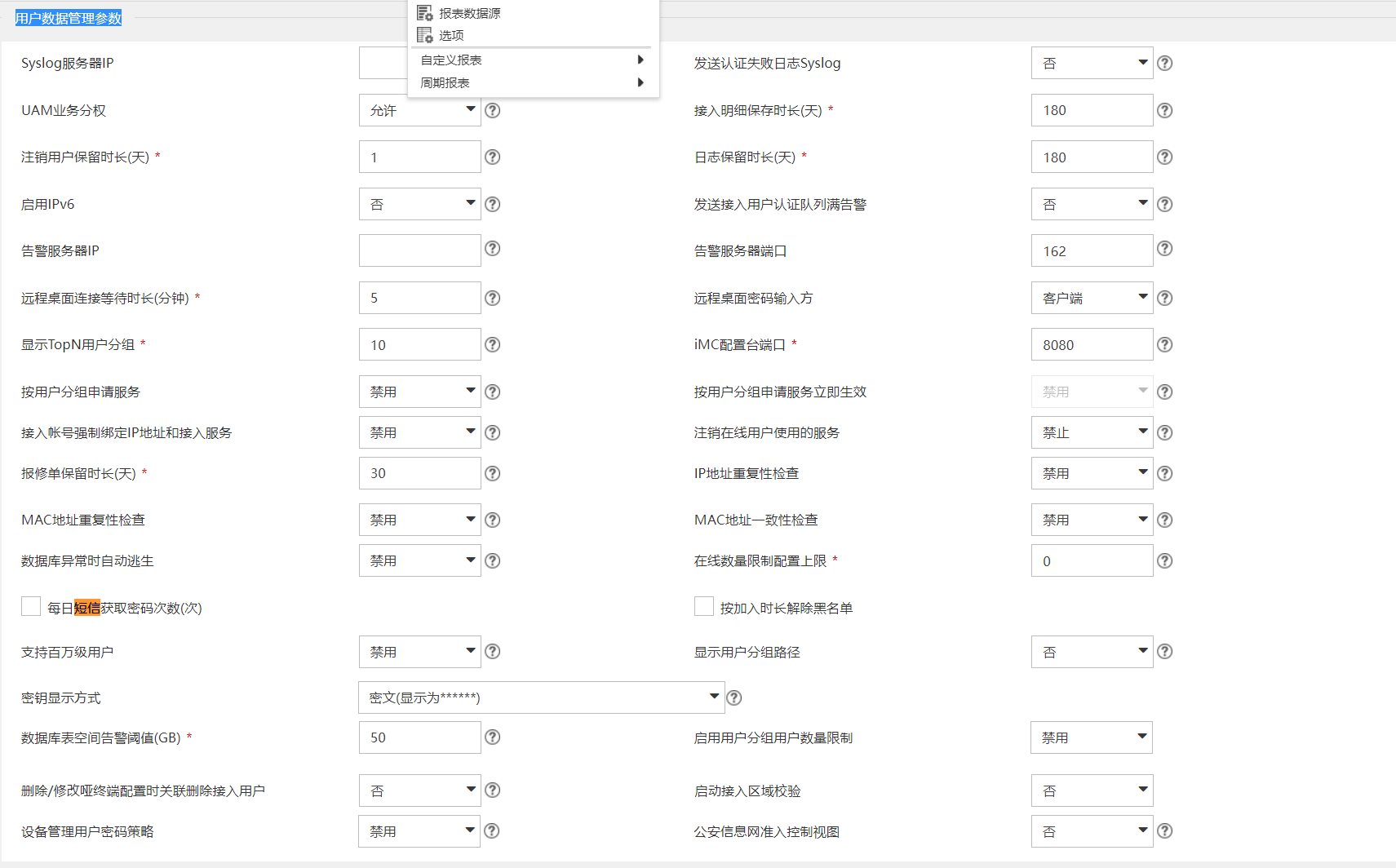Show help for 告警服务器IP
The width and height of the screenshot is (1396, 868).
[x=493, y=248]
